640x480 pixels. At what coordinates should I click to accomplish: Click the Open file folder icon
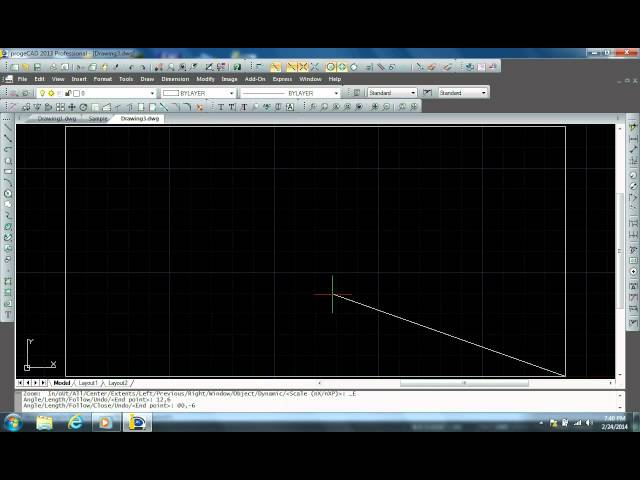click(26, 67)
